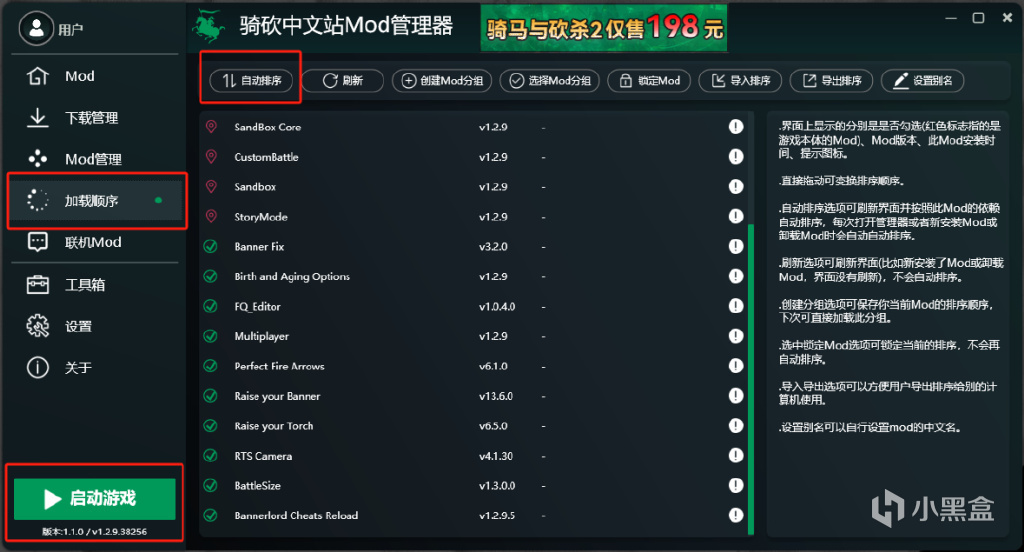
Task: Uncheck the RTS Camera mod
Action: pos(210,455)
